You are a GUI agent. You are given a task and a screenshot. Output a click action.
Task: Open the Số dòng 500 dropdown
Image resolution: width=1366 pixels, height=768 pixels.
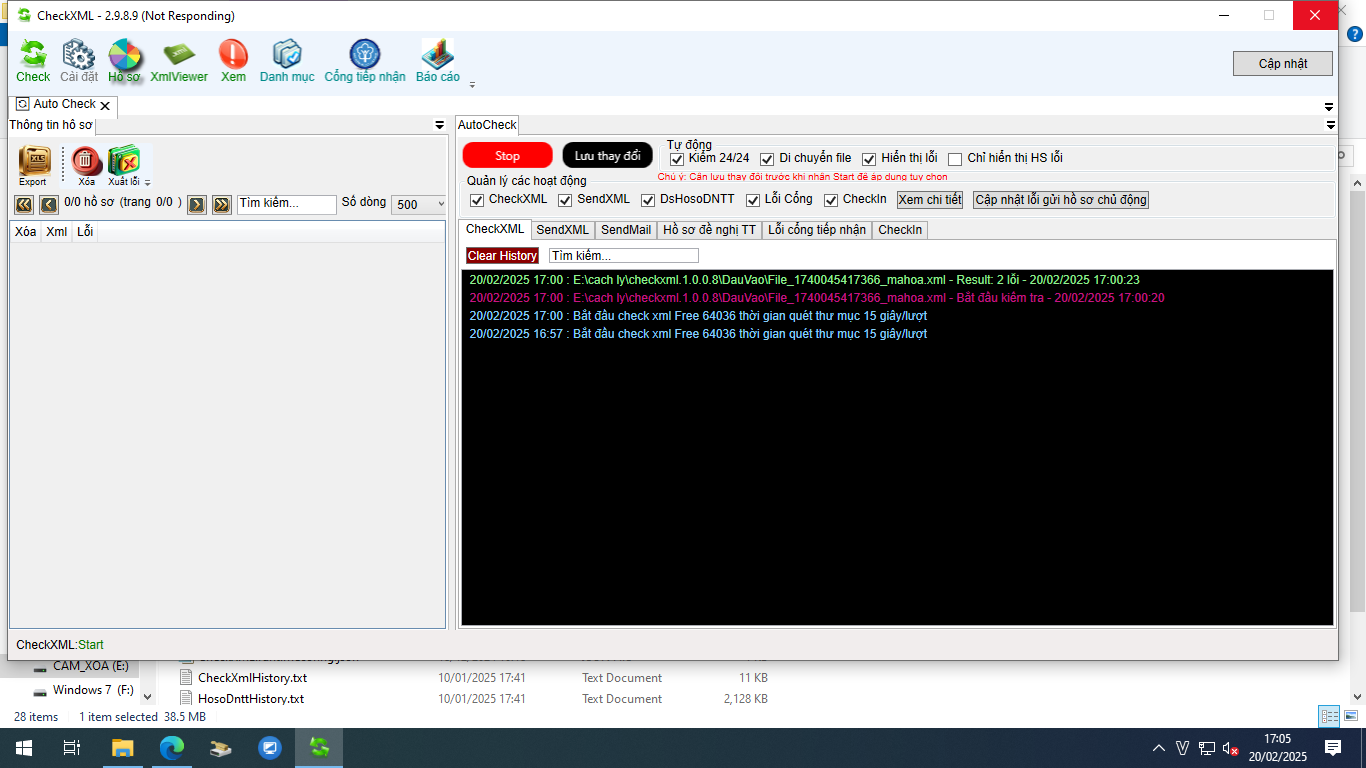pyautogui.click(x=419, y=204)
